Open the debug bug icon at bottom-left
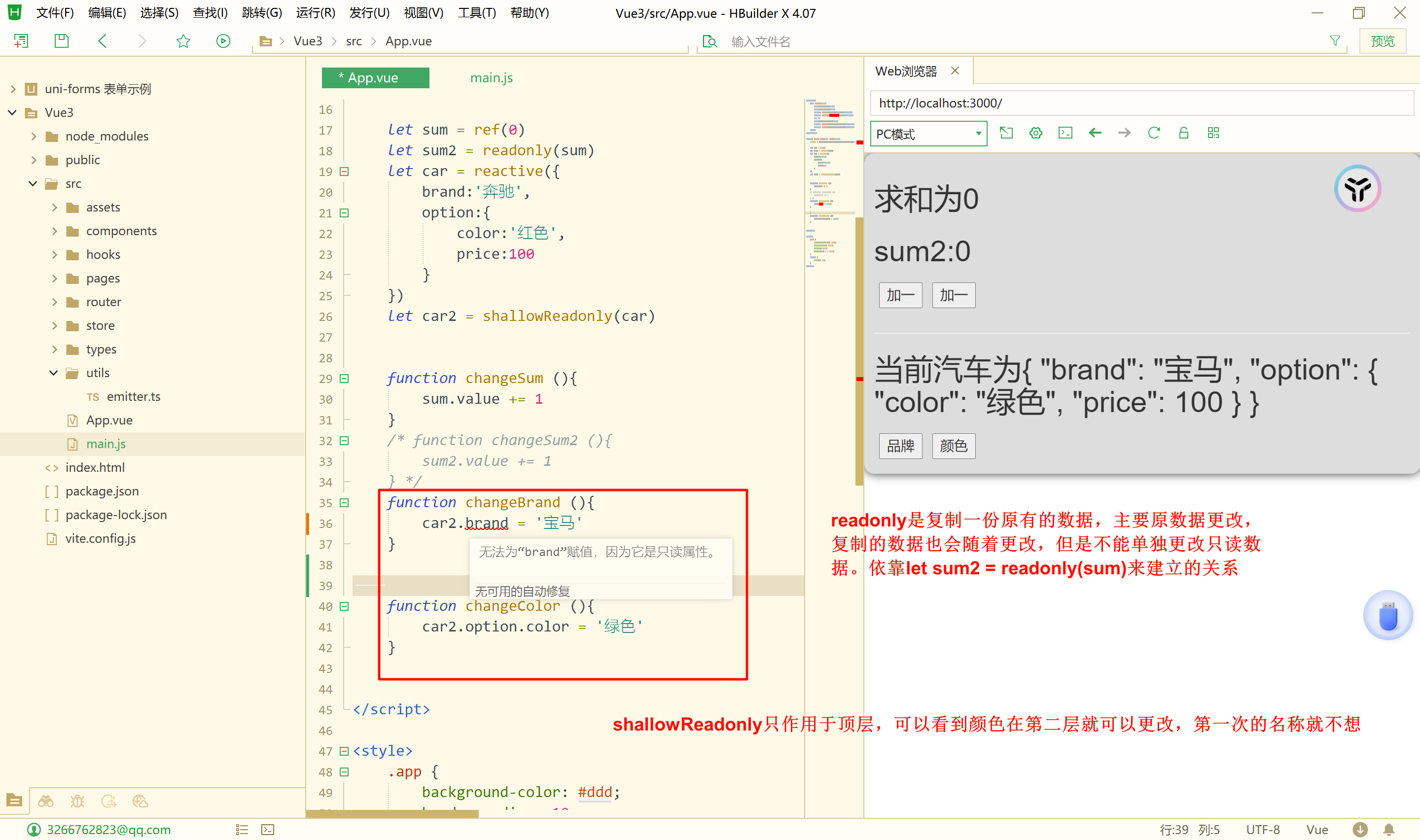The width and height of the screenshot is (1420, 840). click(77, 801)
